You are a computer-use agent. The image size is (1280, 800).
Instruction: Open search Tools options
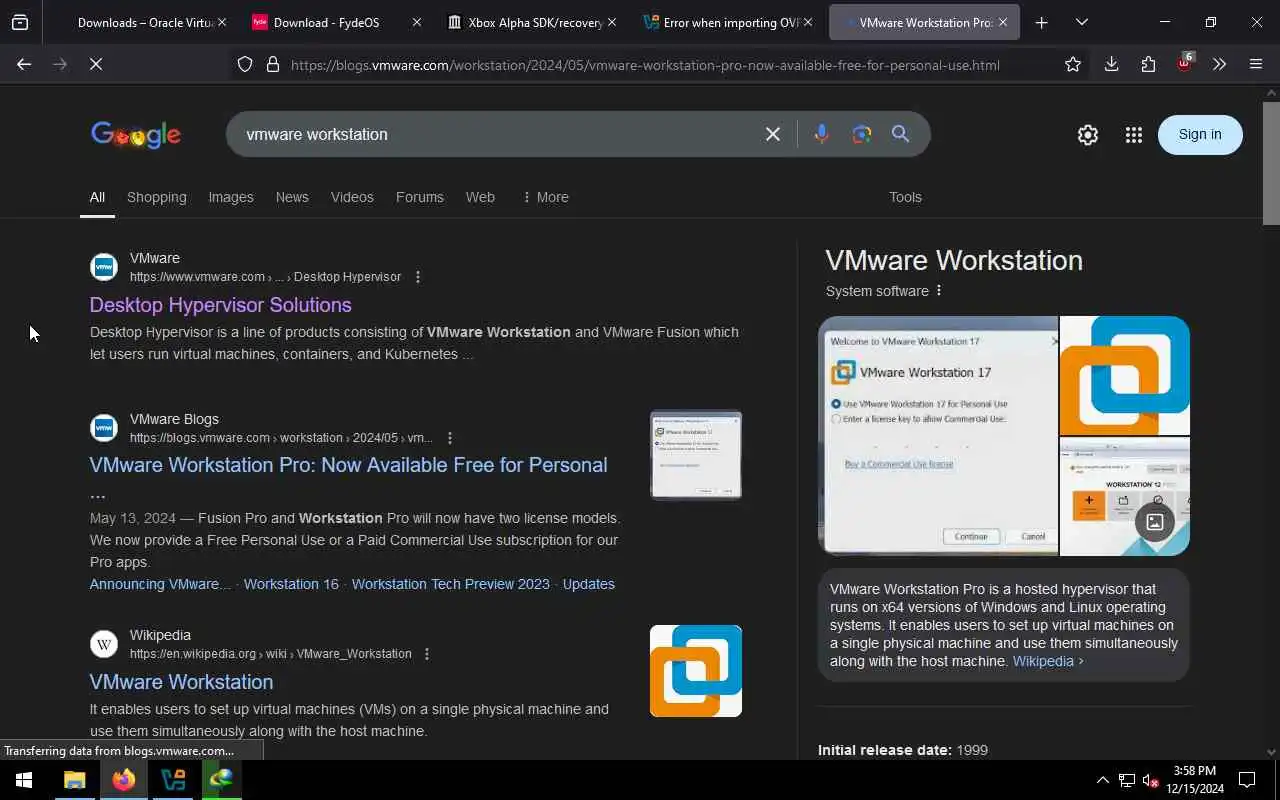point(905,197)
